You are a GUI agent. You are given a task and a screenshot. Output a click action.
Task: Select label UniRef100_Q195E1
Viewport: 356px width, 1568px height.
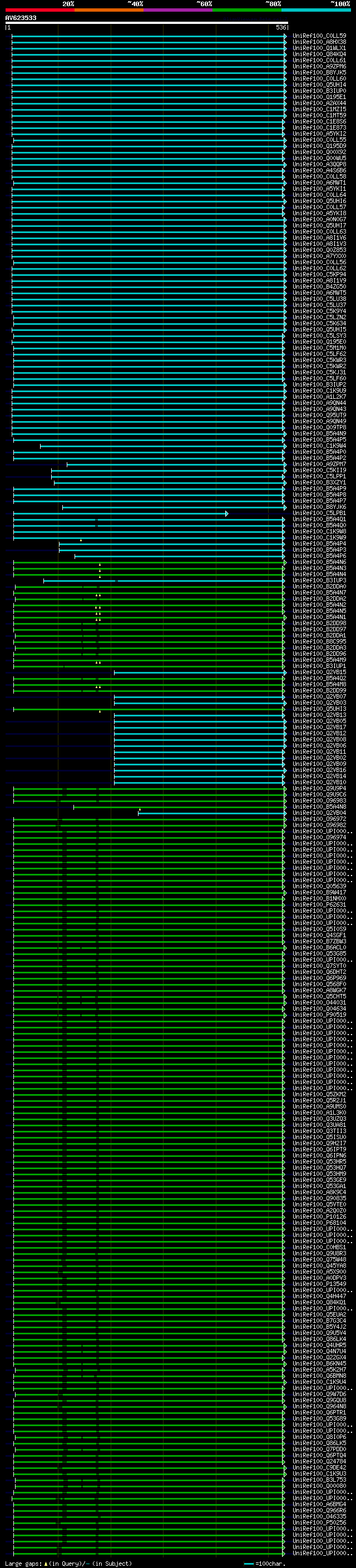tap(319, 97)
